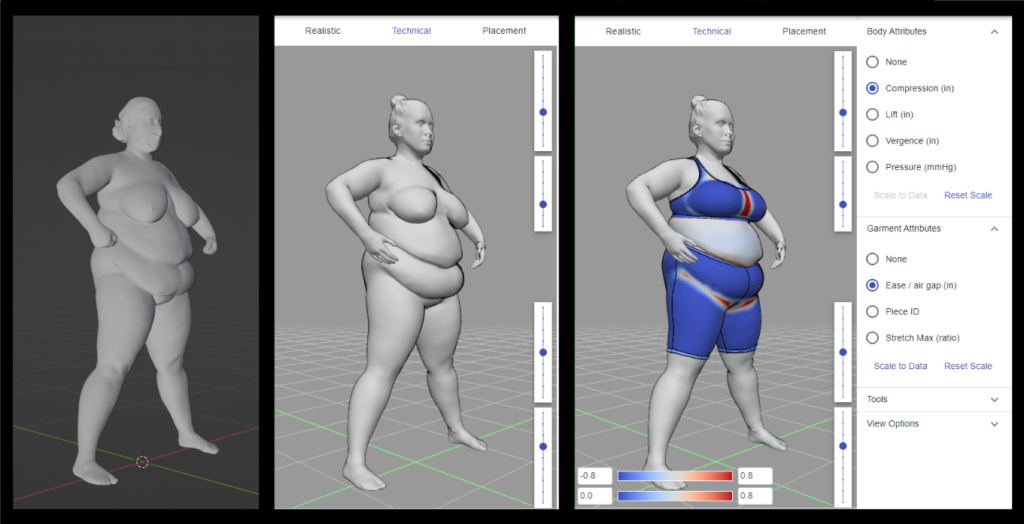Image resolution: width=1024 pixels, height=524 pixels.
Task: Expand the Tools section
Action: tap(994, 399)
